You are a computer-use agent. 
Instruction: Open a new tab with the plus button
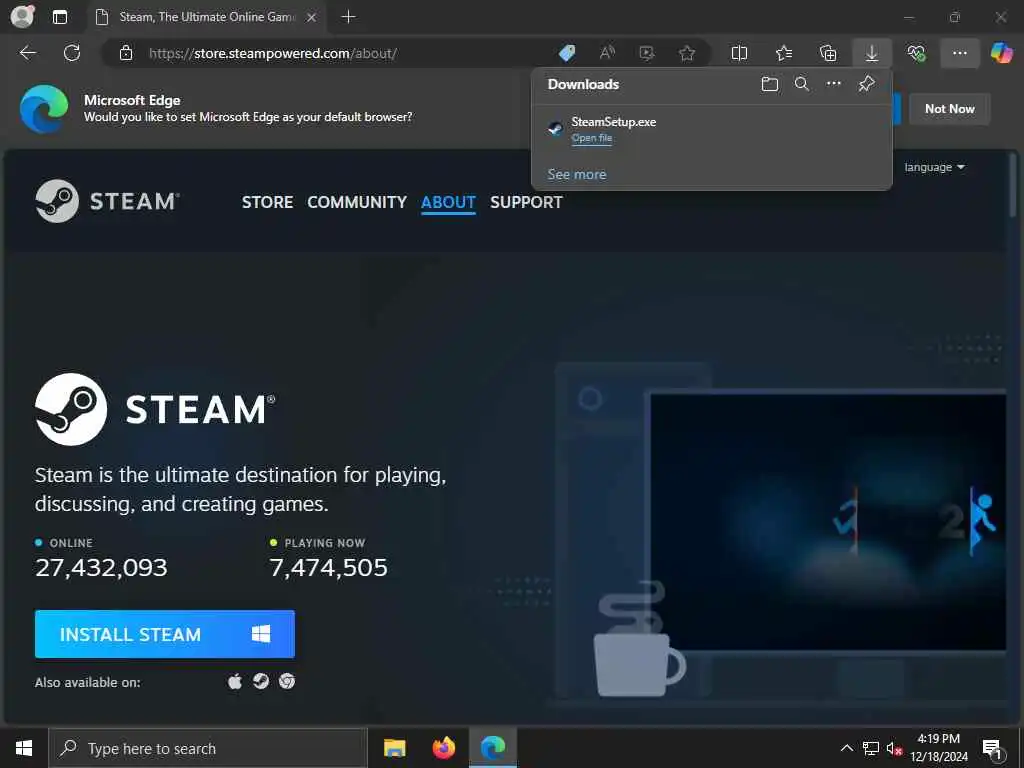[x=349, y=17]
